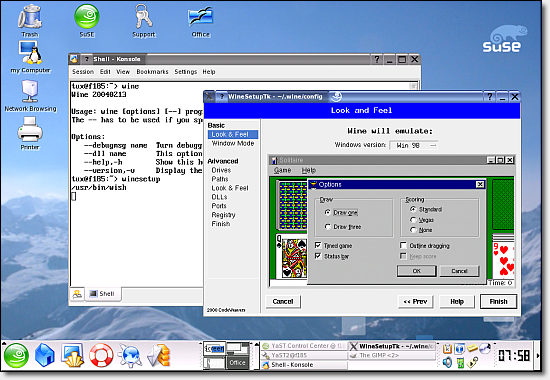
Task: Open the SuSE desktop icon
Action: [87, 20]
